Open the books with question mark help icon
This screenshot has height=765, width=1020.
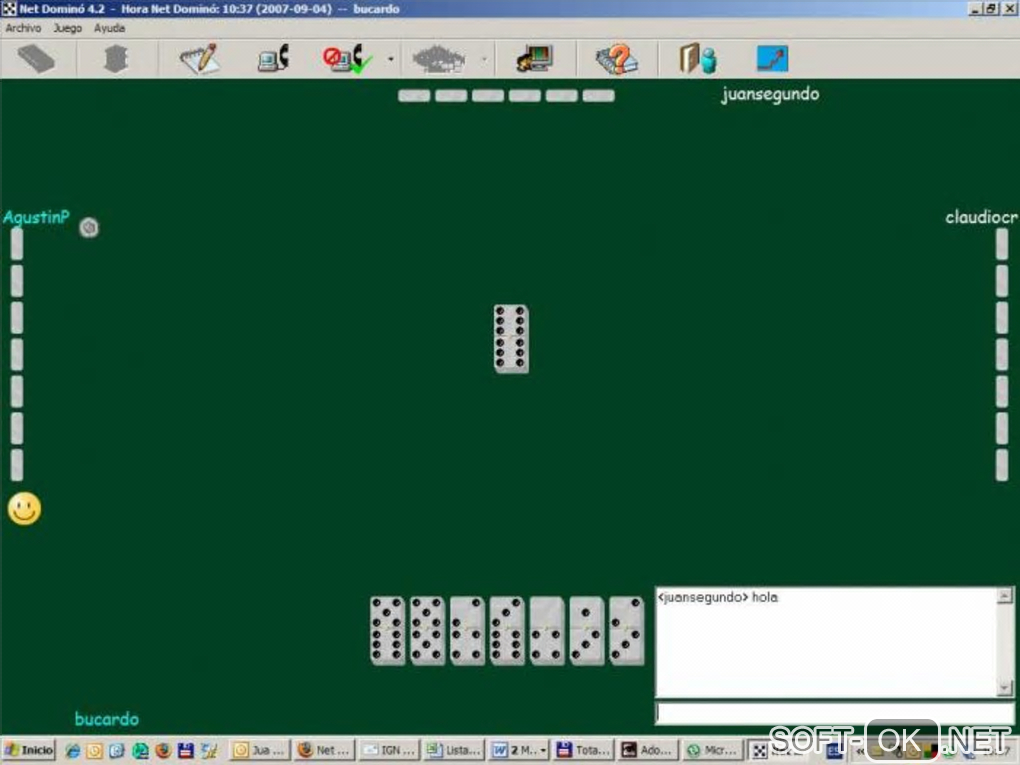[x=617, y=59]
